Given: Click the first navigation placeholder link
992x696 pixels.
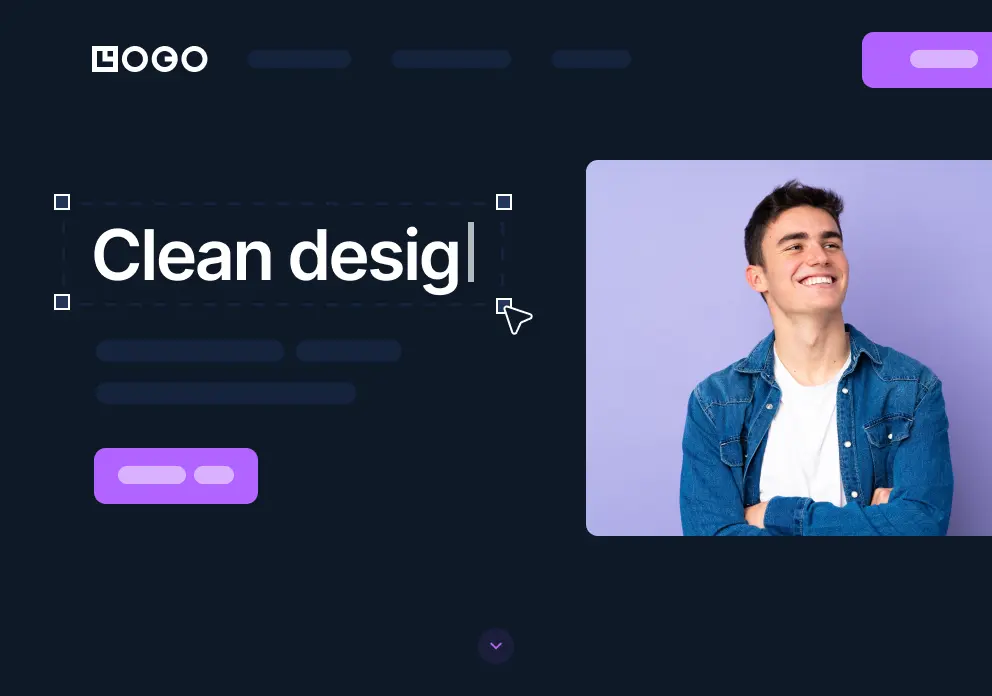Looking at the screenshot, I should (300, 59).
